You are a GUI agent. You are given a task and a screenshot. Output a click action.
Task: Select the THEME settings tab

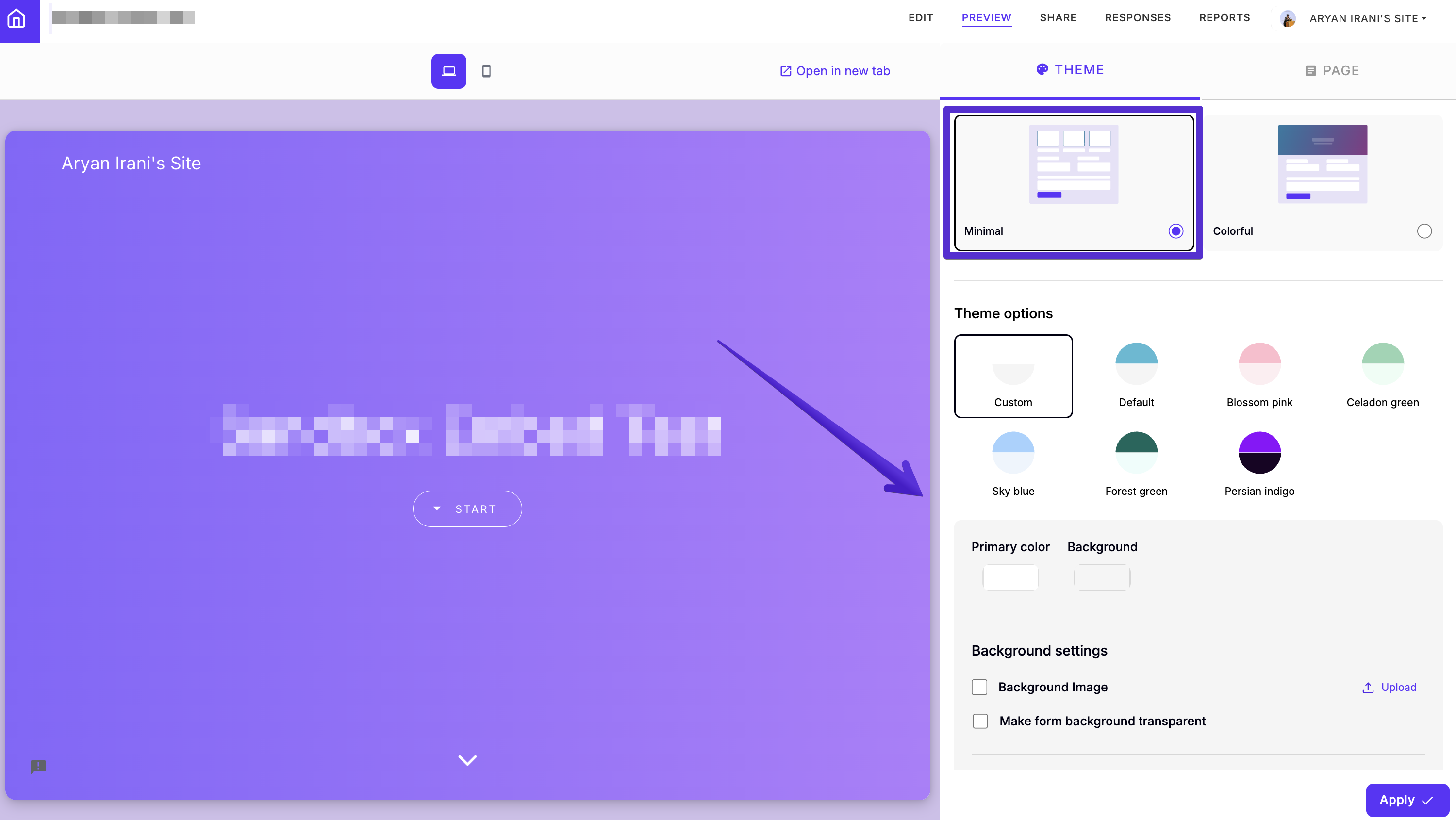1070,69
